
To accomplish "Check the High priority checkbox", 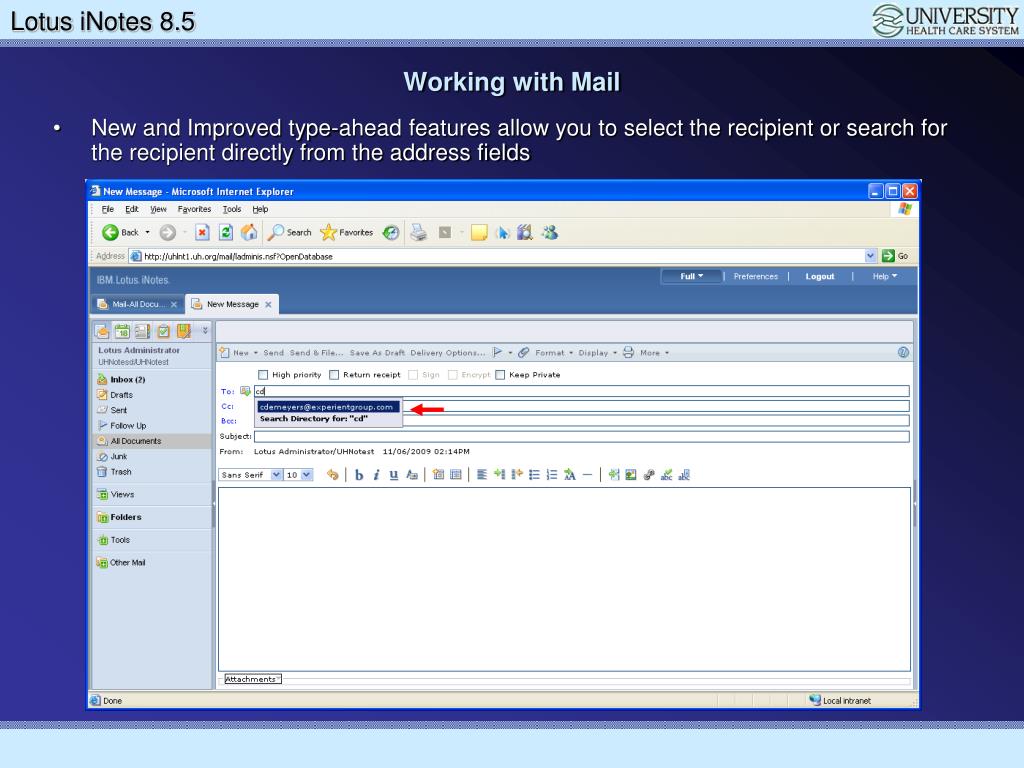I will (x=263, y=375).
